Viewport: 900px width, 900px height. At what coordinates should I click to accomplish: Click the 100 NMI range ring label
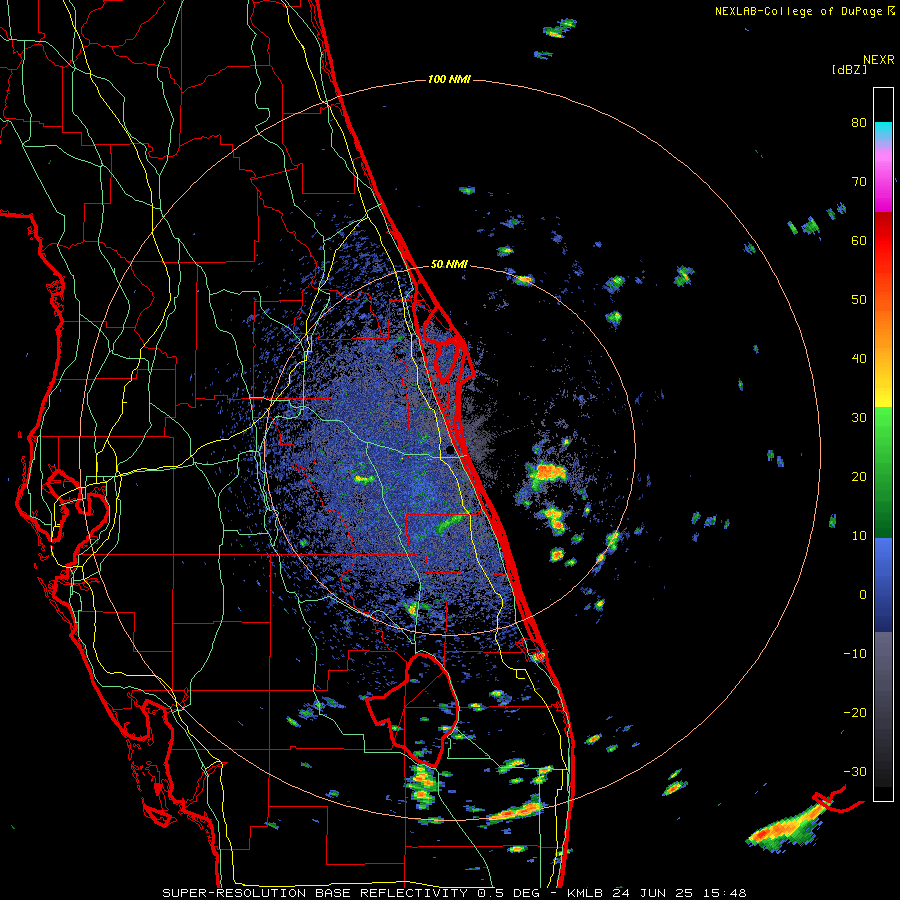tap(449, 79)
